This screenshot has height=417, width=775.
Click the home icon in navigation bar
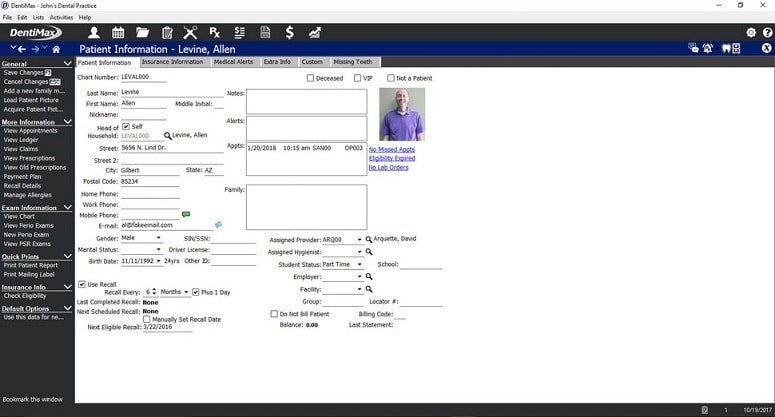point(56,49)
